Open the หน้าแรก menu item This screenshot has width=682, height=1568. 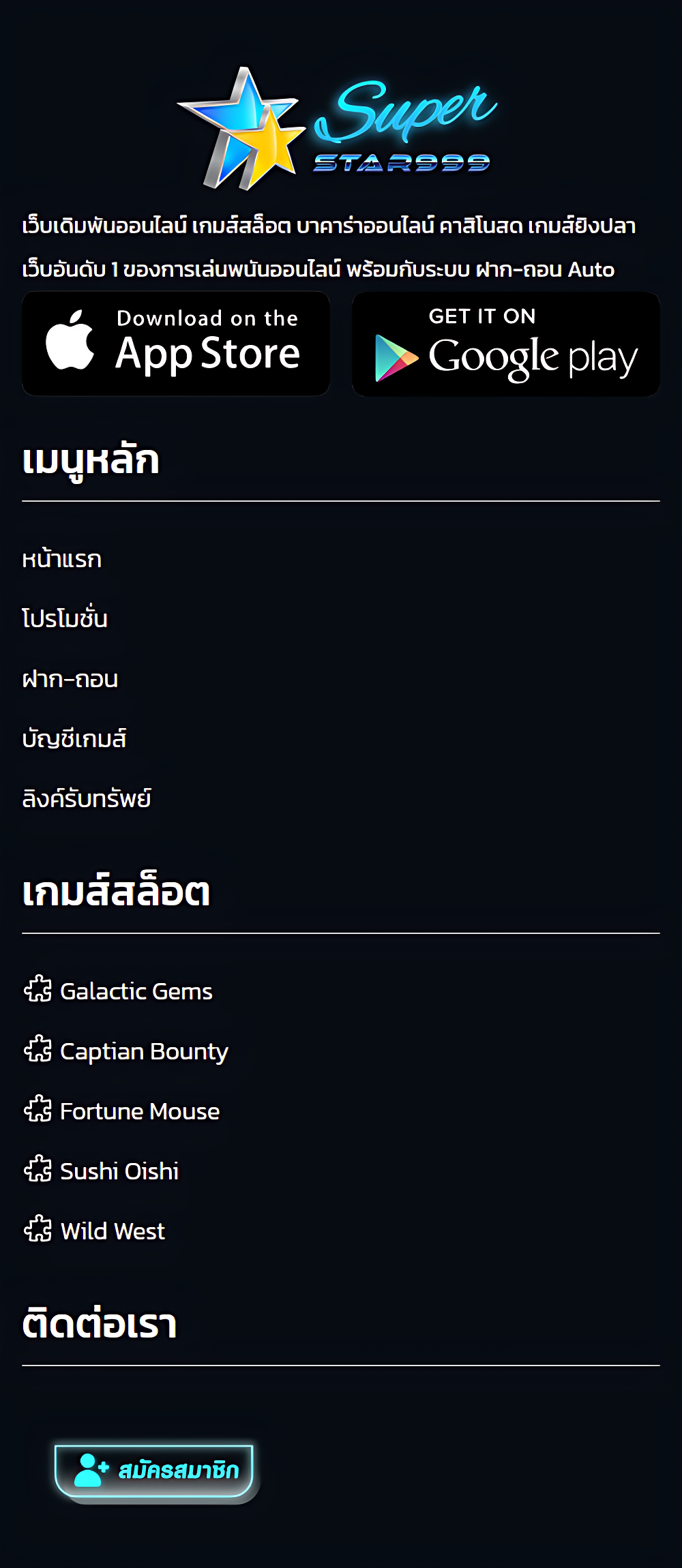click(x=62, y=559)
